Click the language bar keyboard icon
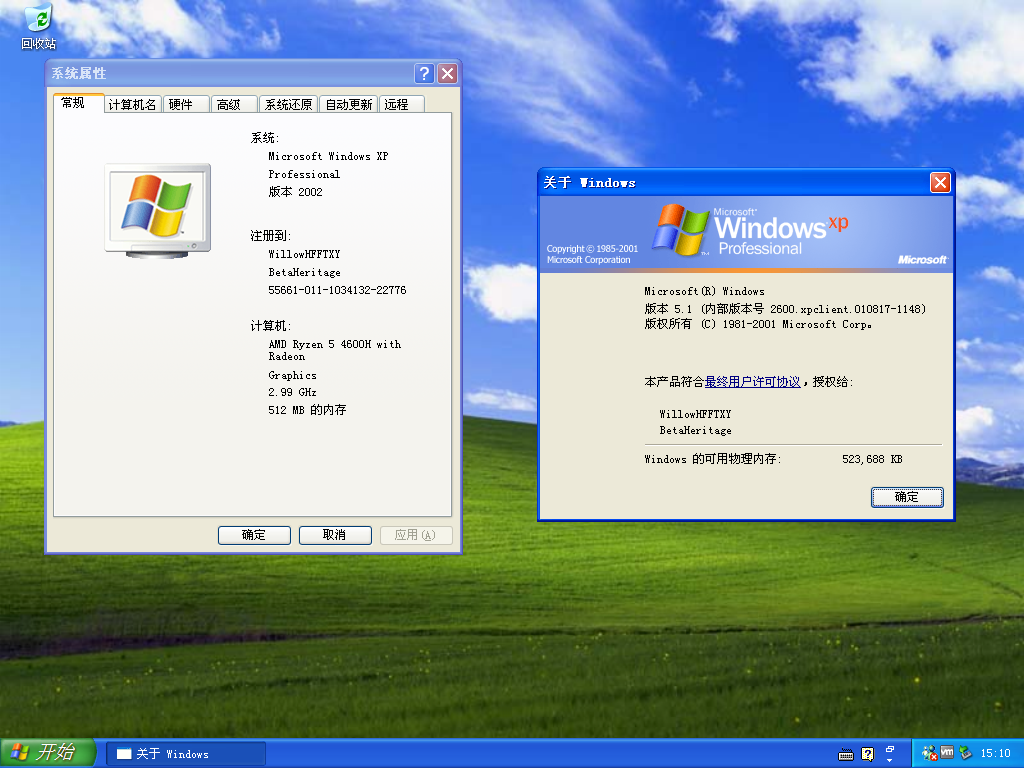Screen dimensions: 1024x768 point(846,754)
